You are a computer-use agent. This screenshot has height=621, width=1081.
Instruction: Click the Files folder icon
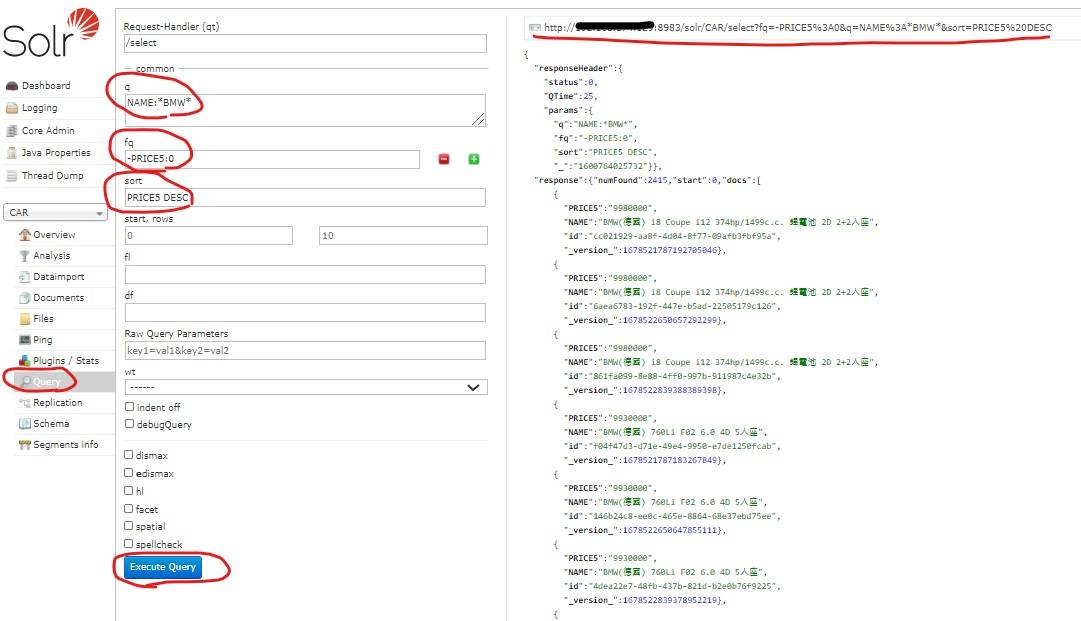click(x=25, y=319)
